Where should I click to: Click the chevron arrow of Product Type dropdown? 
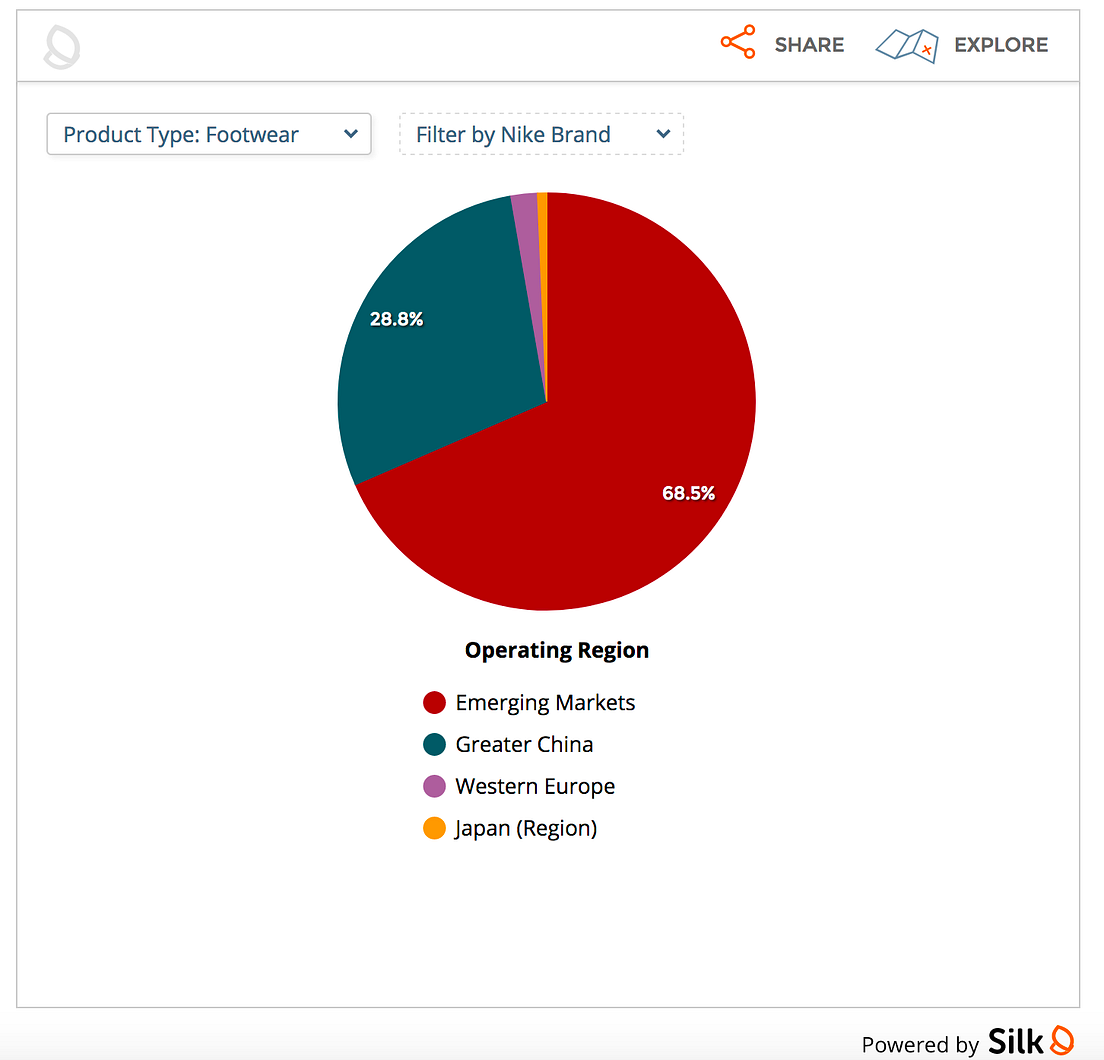351,134
